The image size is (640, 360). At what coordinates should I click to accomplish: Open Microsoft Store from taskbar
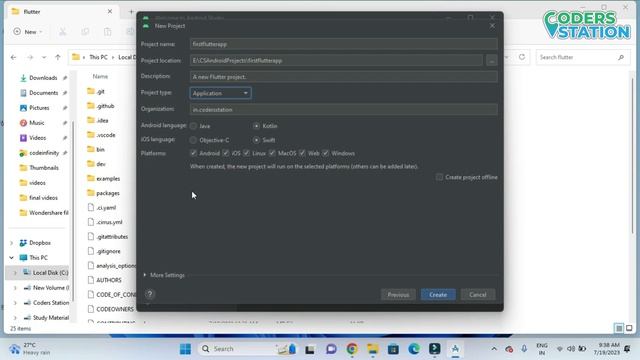(393, 349)
